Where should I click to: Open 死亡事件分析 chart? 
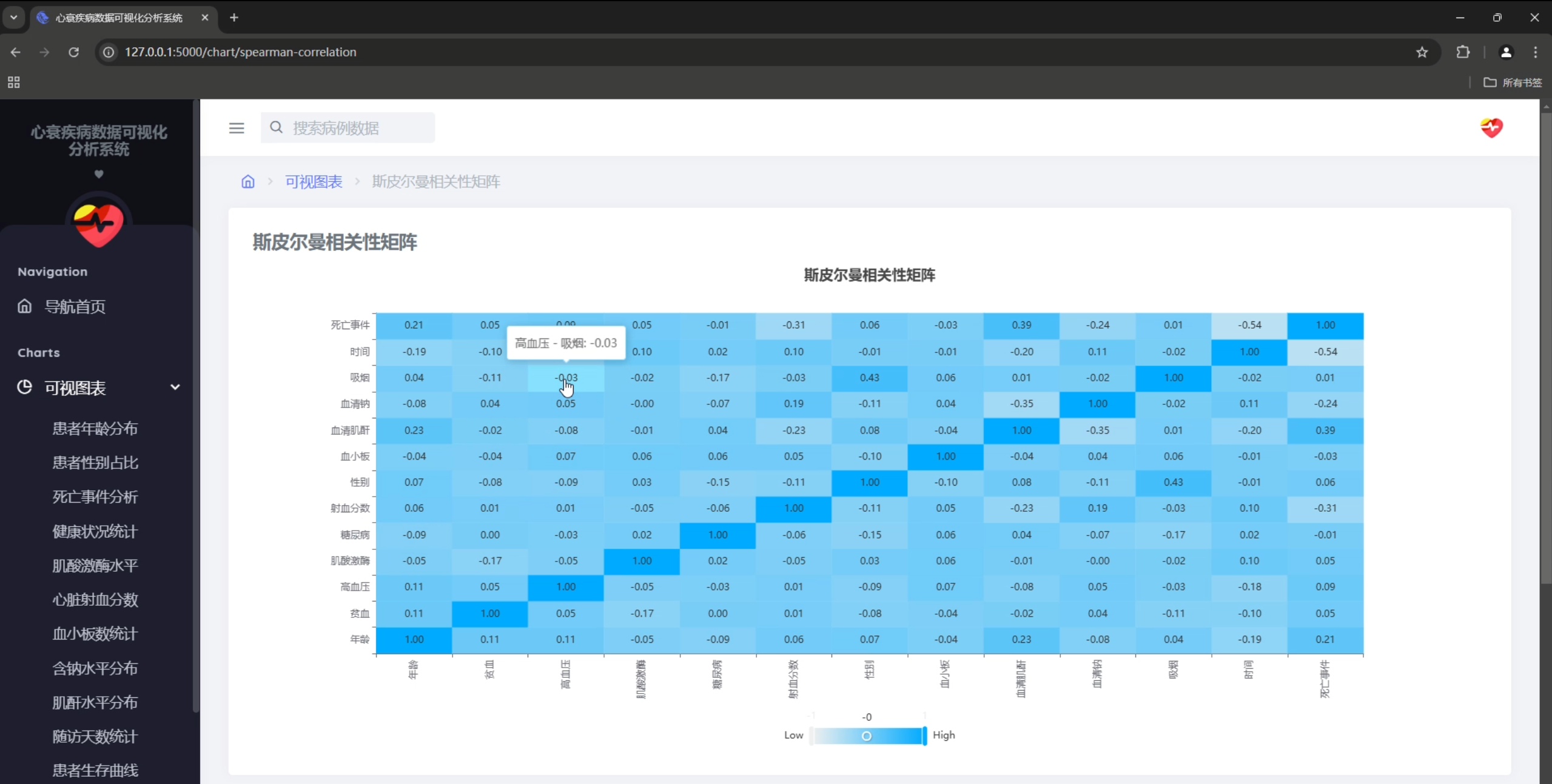click(x=95, y=497)
